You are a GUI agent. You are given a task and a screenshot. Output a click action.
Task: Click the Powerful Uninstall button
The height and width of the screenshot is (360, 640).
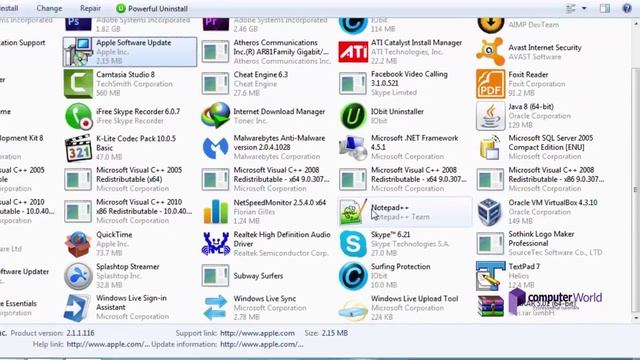152,9
